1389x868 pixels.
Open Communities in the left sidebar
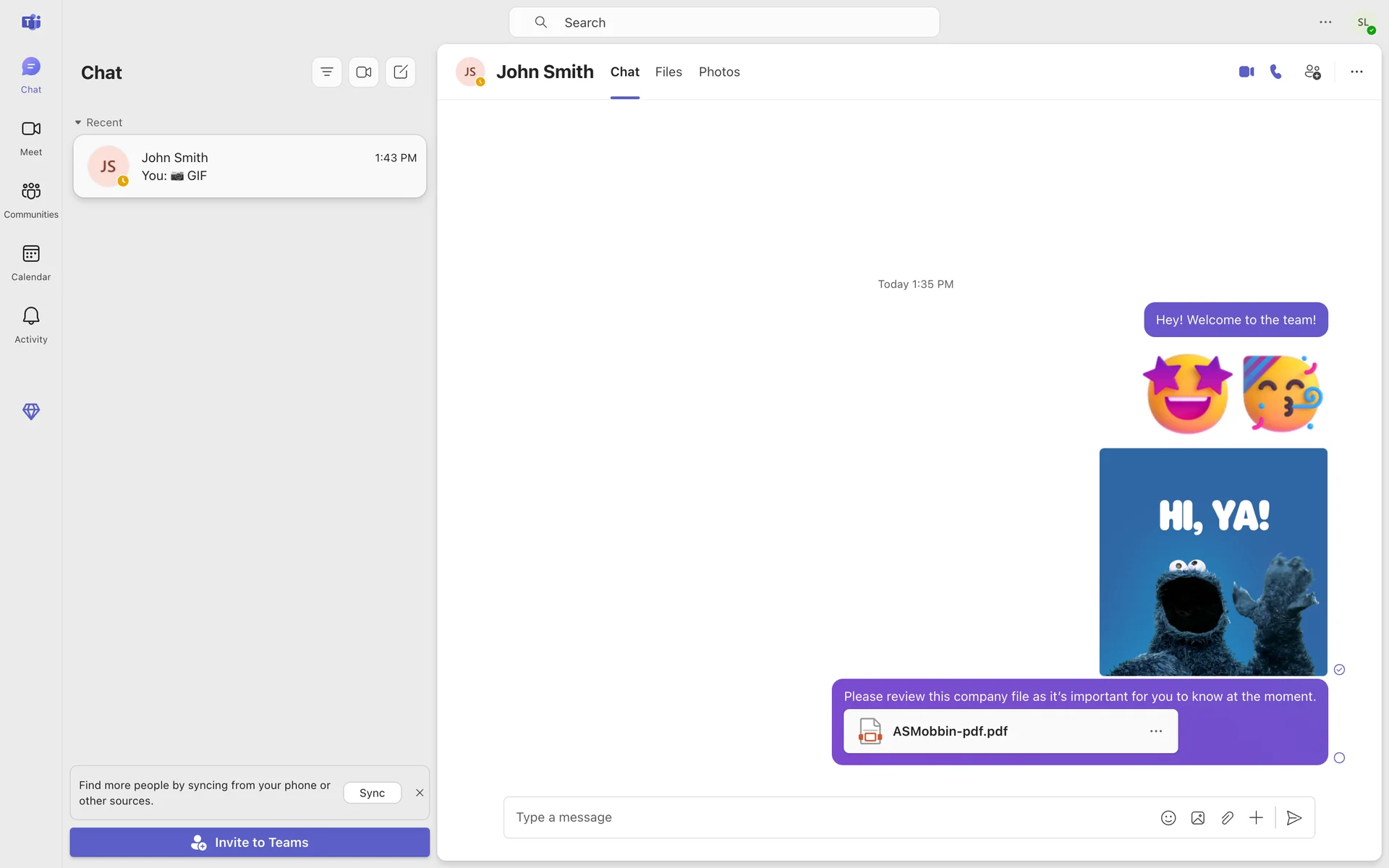(31, 199)
